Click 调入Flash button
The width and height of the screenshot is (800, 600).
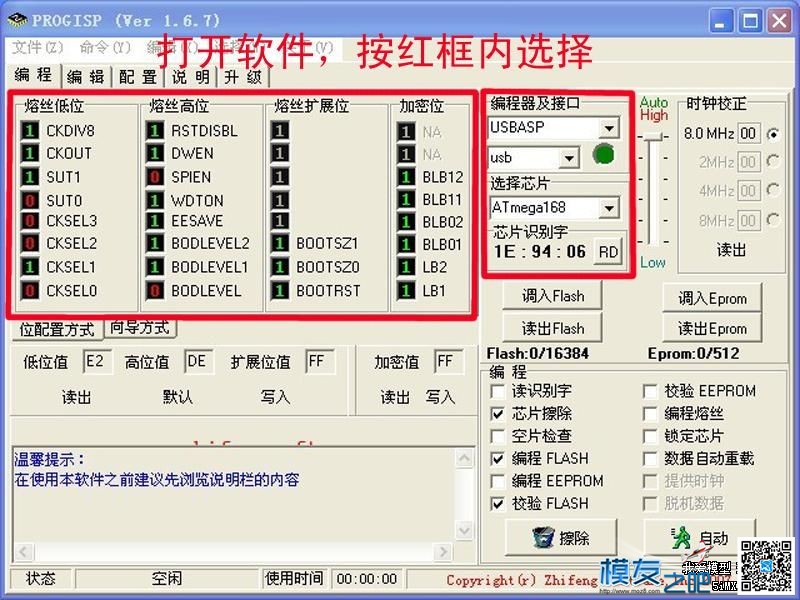point(553,296)
